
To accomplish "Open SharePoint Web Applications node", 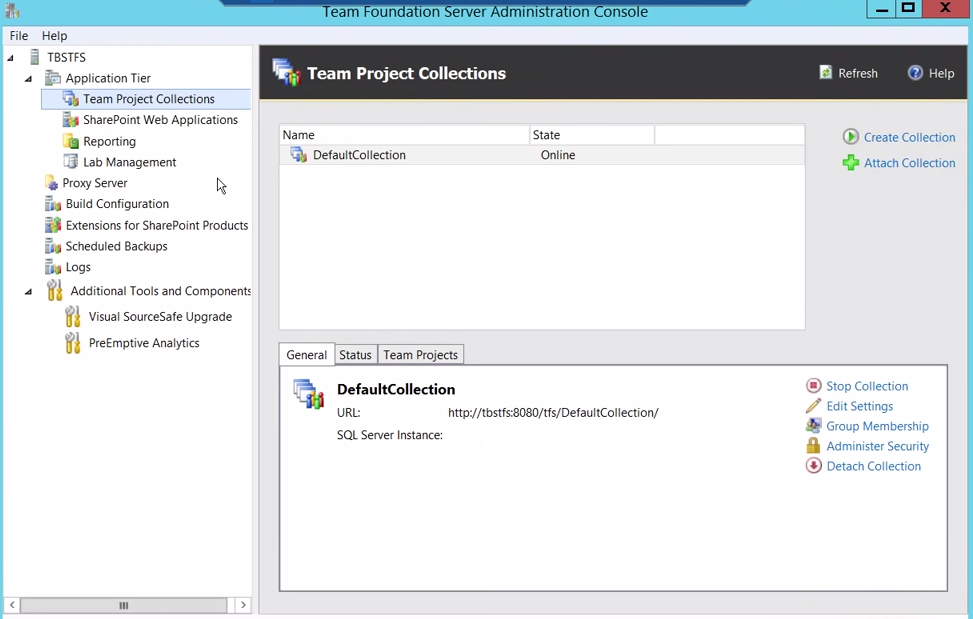I will click(x=72, y=119).
